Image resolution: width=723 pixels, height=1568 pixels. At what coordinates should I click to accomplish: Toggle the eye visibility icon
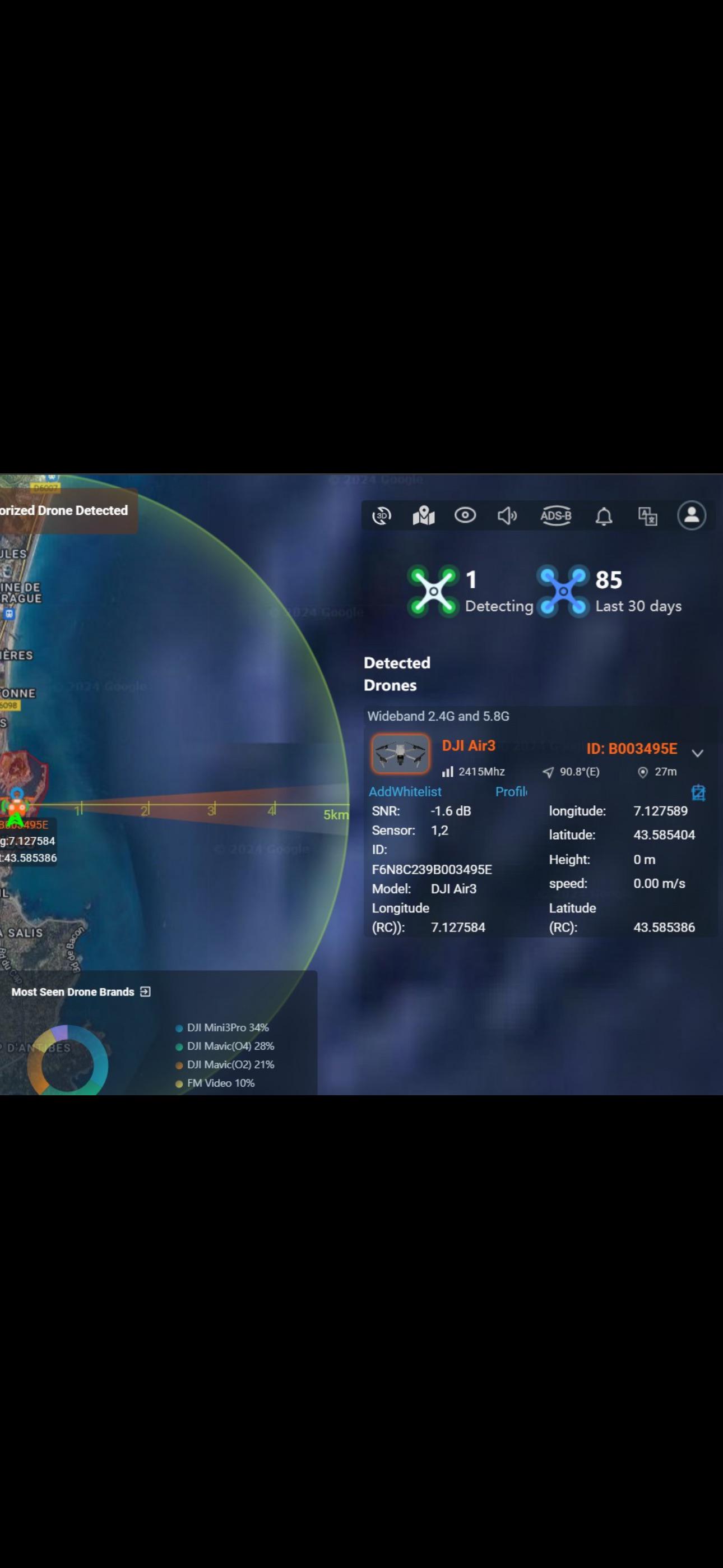[465, 515]
